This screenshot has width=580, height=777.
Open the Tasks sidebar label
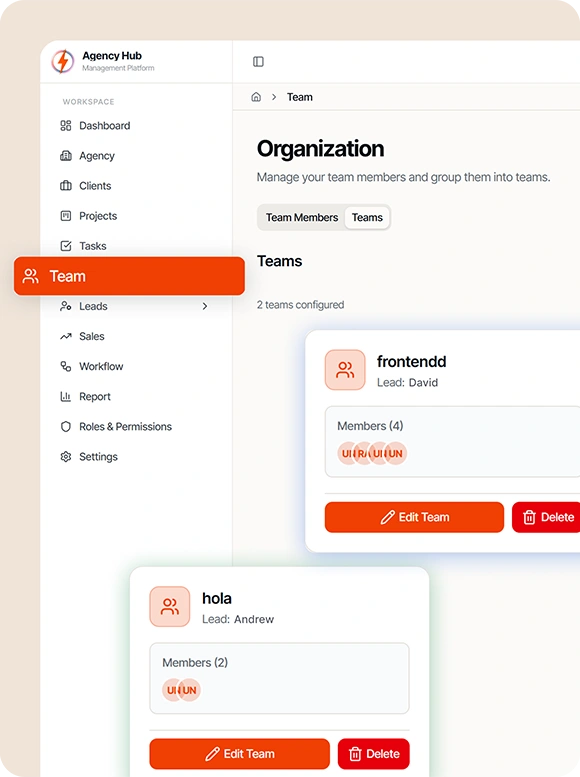[93, 246]
